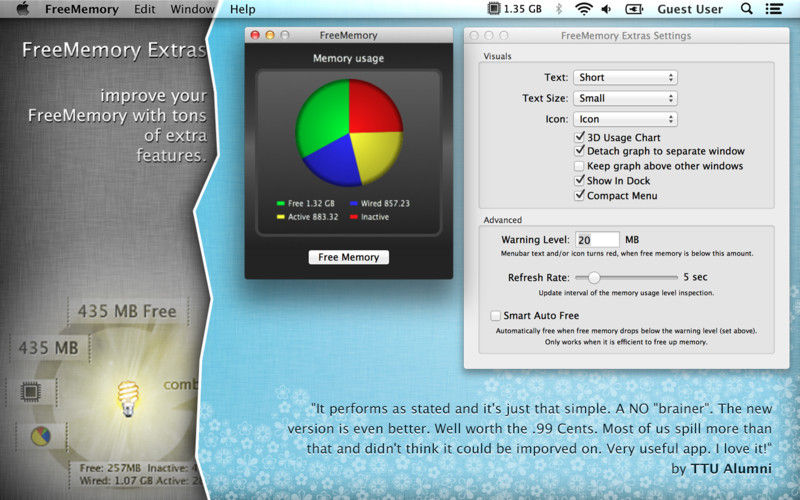Click the 'Free: 257MB' stat text

click(x=110, y=468)
